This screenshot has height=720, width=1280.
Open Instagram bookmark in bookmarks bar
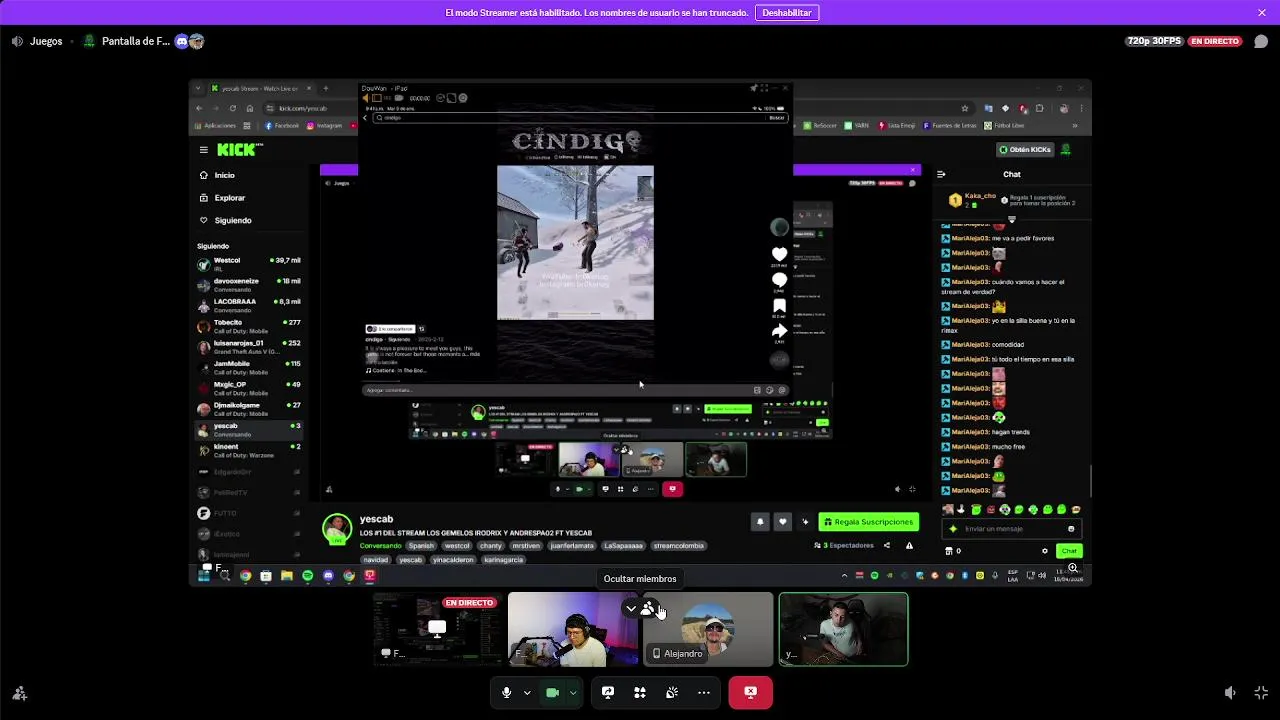[x=324, y=126]
